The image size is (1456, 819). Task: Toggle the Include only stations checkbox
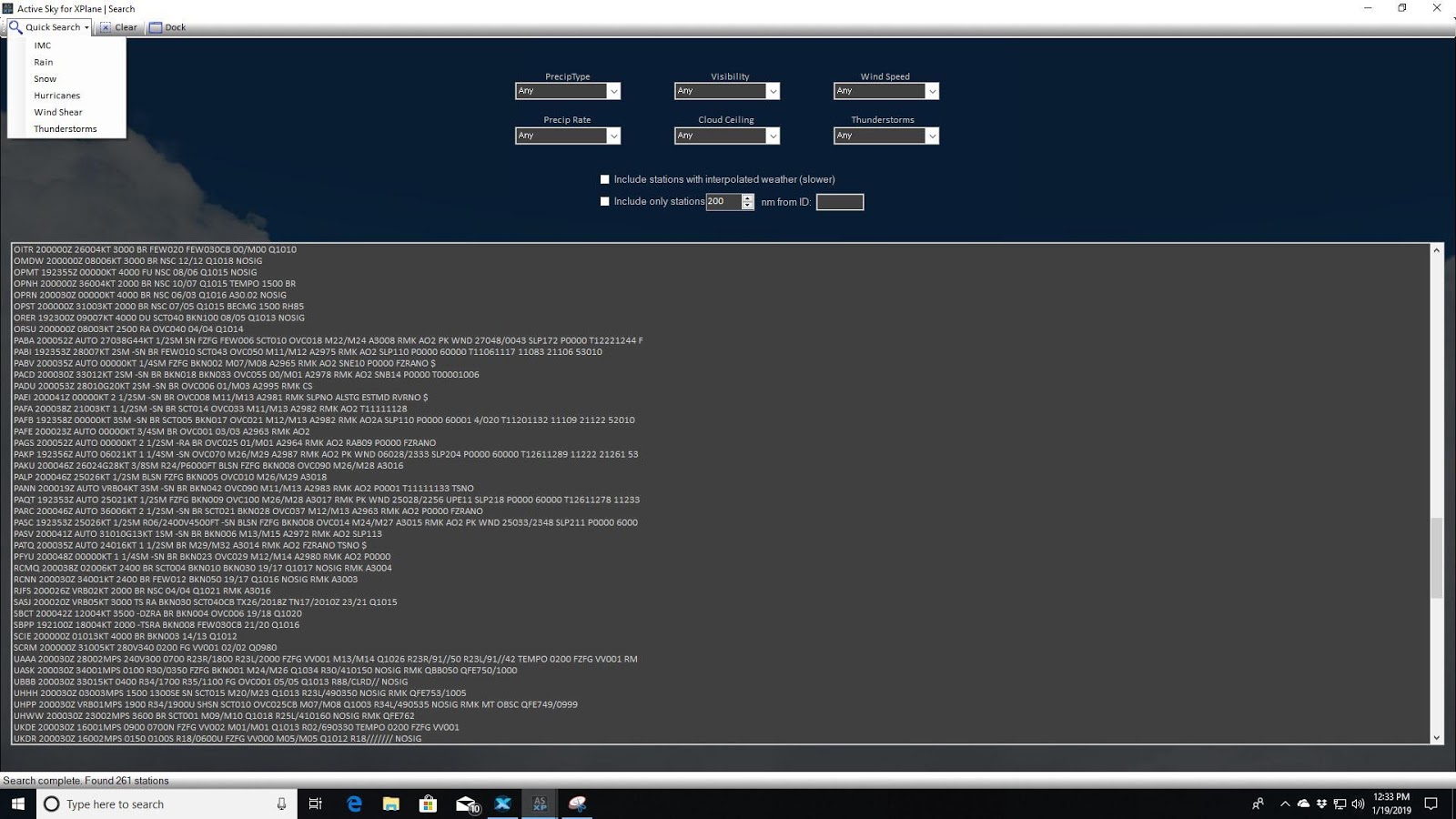tap(605, 201)
